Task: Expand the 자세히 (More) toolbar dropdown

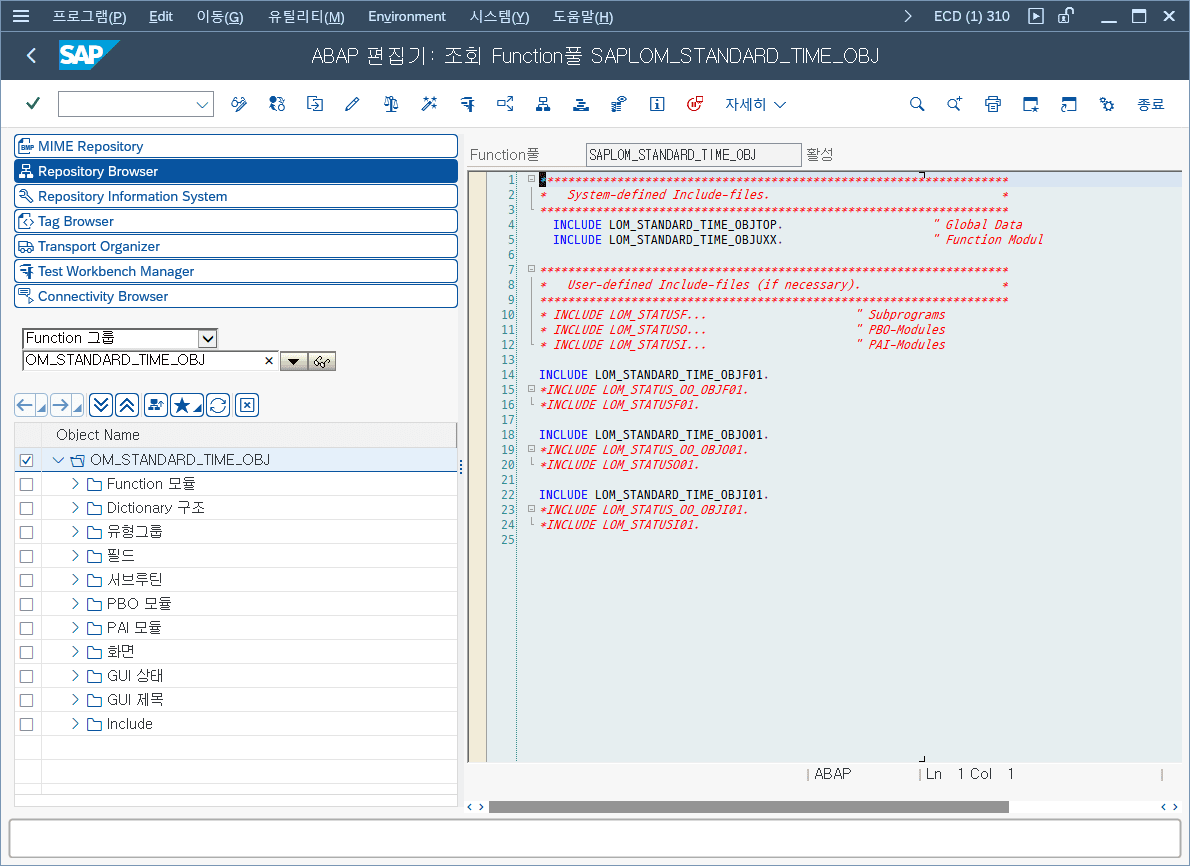Action: click(x=755, y=104)
